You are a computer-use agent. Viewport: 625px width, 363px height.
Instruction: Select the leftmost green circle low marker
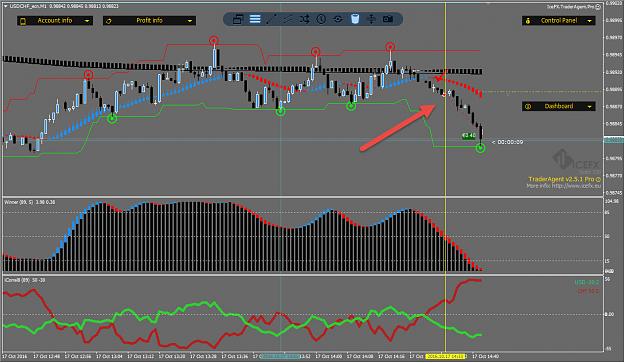click(x=112, y=118)
